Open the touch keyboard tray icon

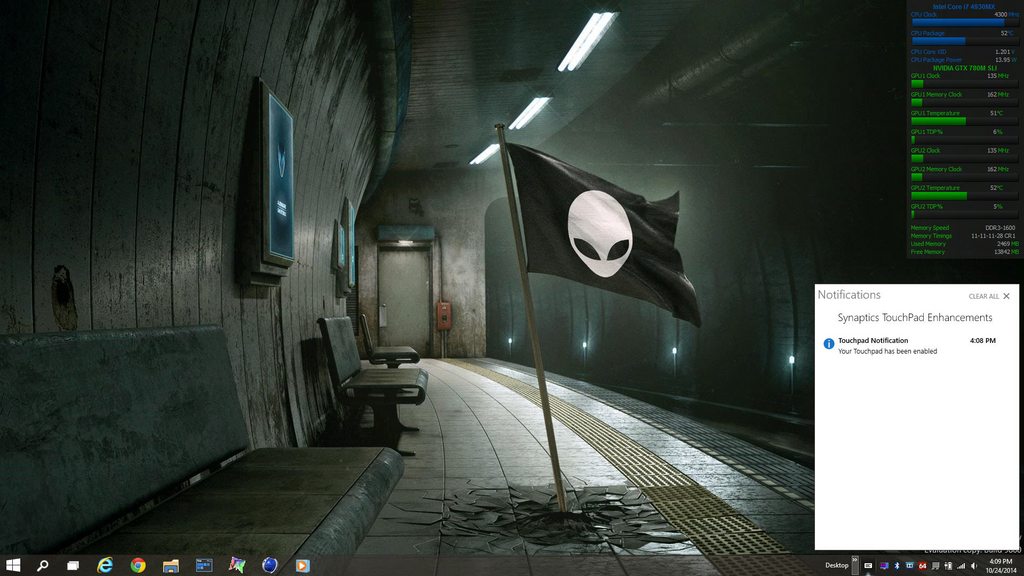[868, 566]
